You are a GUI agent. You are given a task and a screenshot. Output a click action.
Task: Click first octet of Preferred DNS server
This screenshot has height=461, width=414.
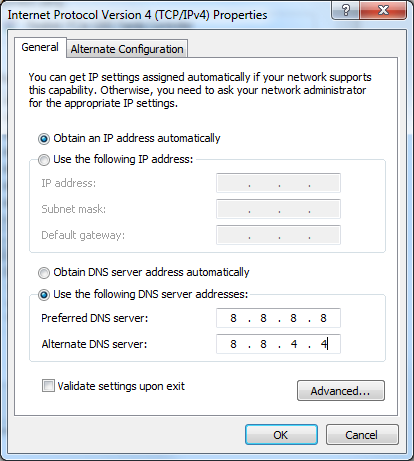pos(233,318)
